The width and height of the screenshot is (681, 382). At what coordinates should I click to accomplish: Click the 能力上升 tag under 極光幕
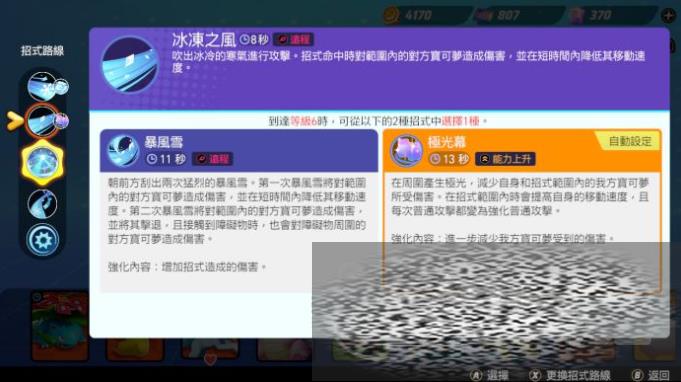pos(505,159)
